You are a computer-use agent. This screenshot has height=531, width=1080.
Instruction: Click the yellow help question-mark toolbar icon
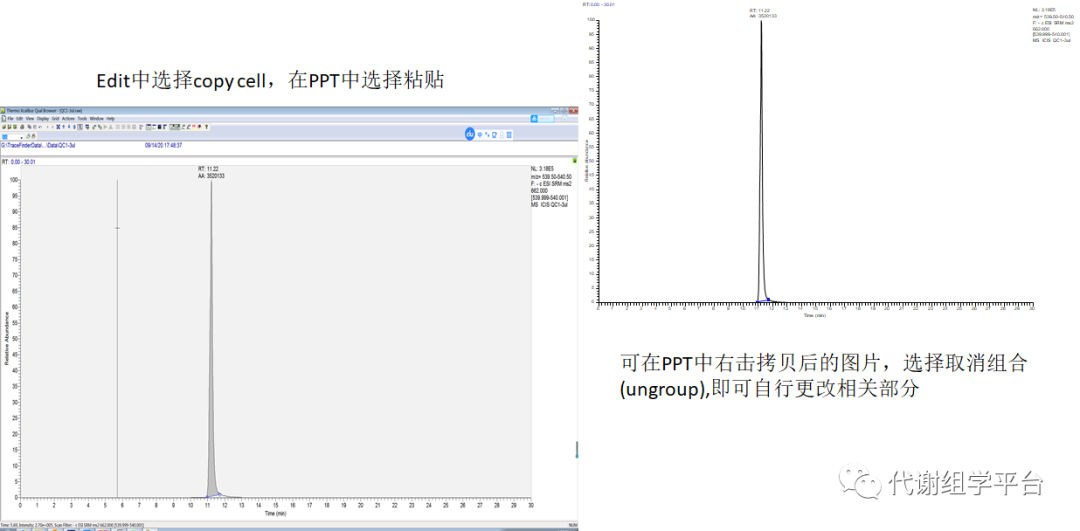coord(207,127)
